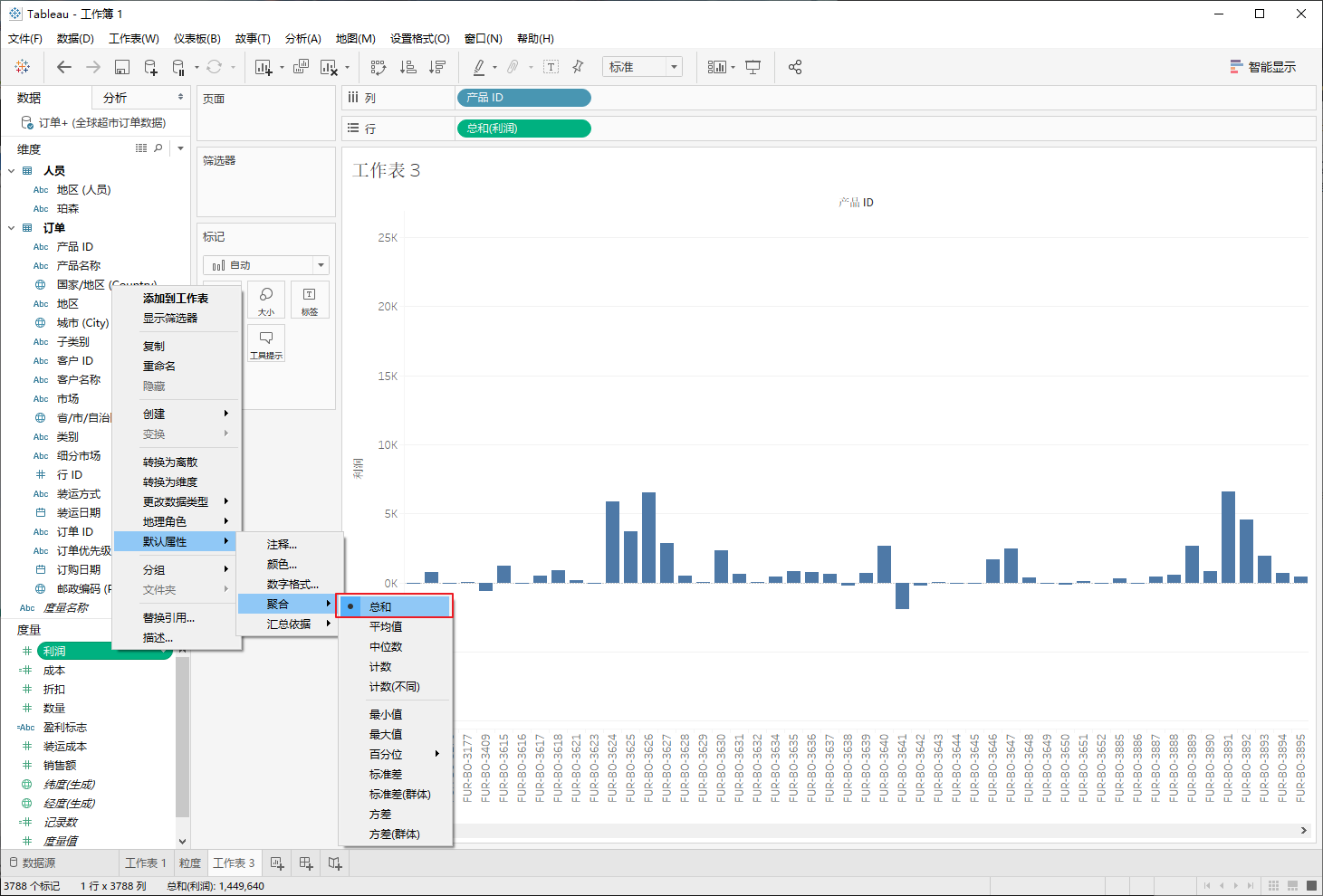Click the save workbook icon
This screenshot has width=1323, height=896.
tap(122, 67)
